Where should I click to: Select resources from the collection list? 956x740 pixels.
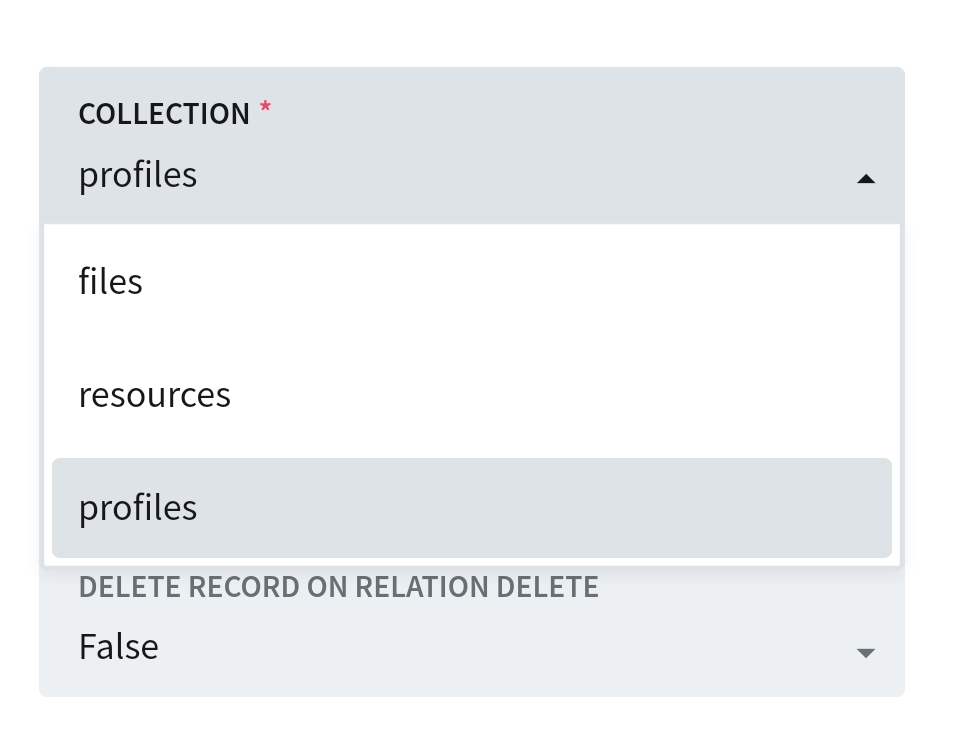coord(154,394)
